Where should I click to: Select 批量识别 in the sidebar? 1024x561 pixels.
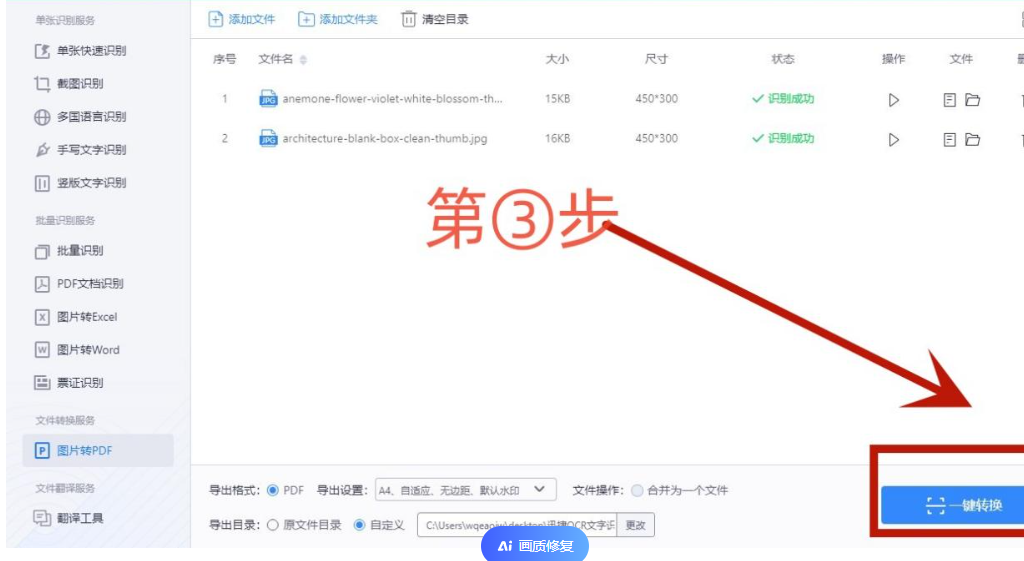coord(69,251)
